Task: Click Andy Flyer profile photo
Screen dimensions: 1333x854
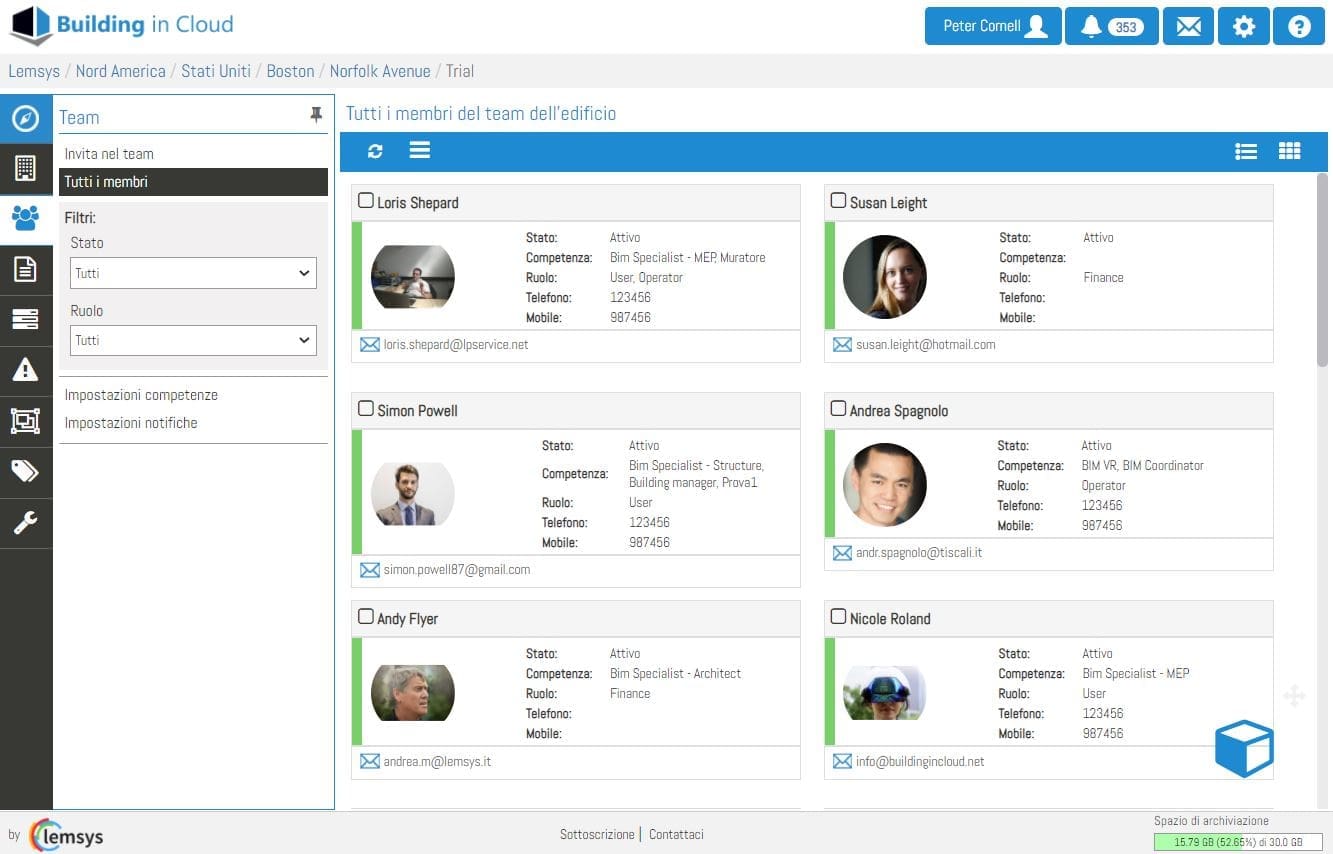Action: pyautogui.click(x=413, y=693)
